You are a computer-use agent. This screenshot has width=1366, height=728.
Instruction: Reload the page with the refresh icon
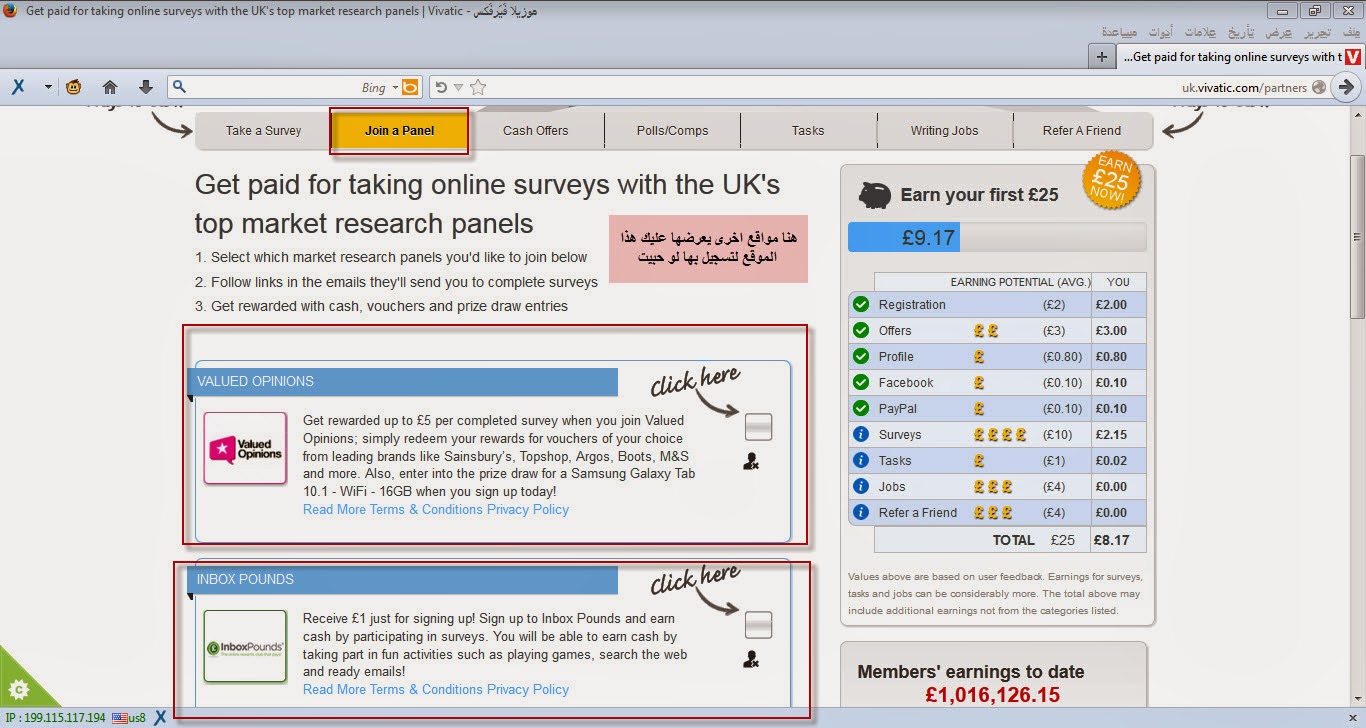point(441,87)
